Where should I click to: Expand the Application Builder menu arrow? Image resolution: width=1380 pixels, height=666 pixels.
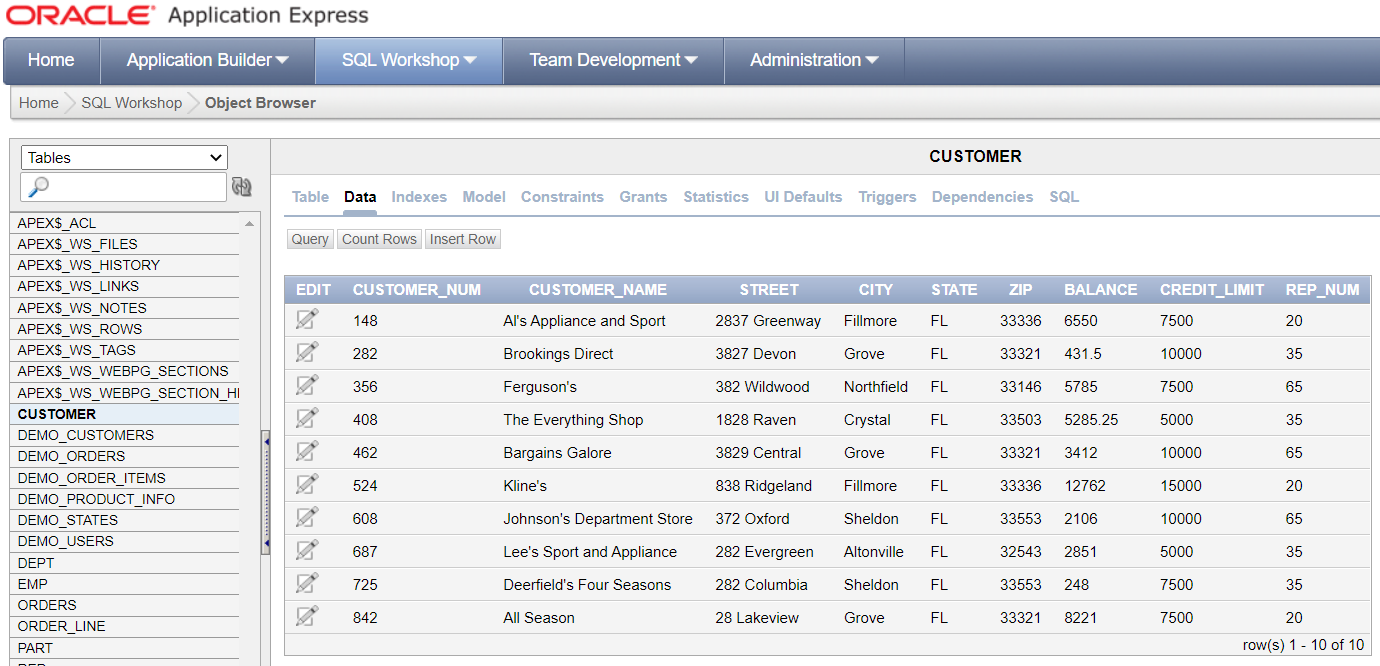coord(282,61)
